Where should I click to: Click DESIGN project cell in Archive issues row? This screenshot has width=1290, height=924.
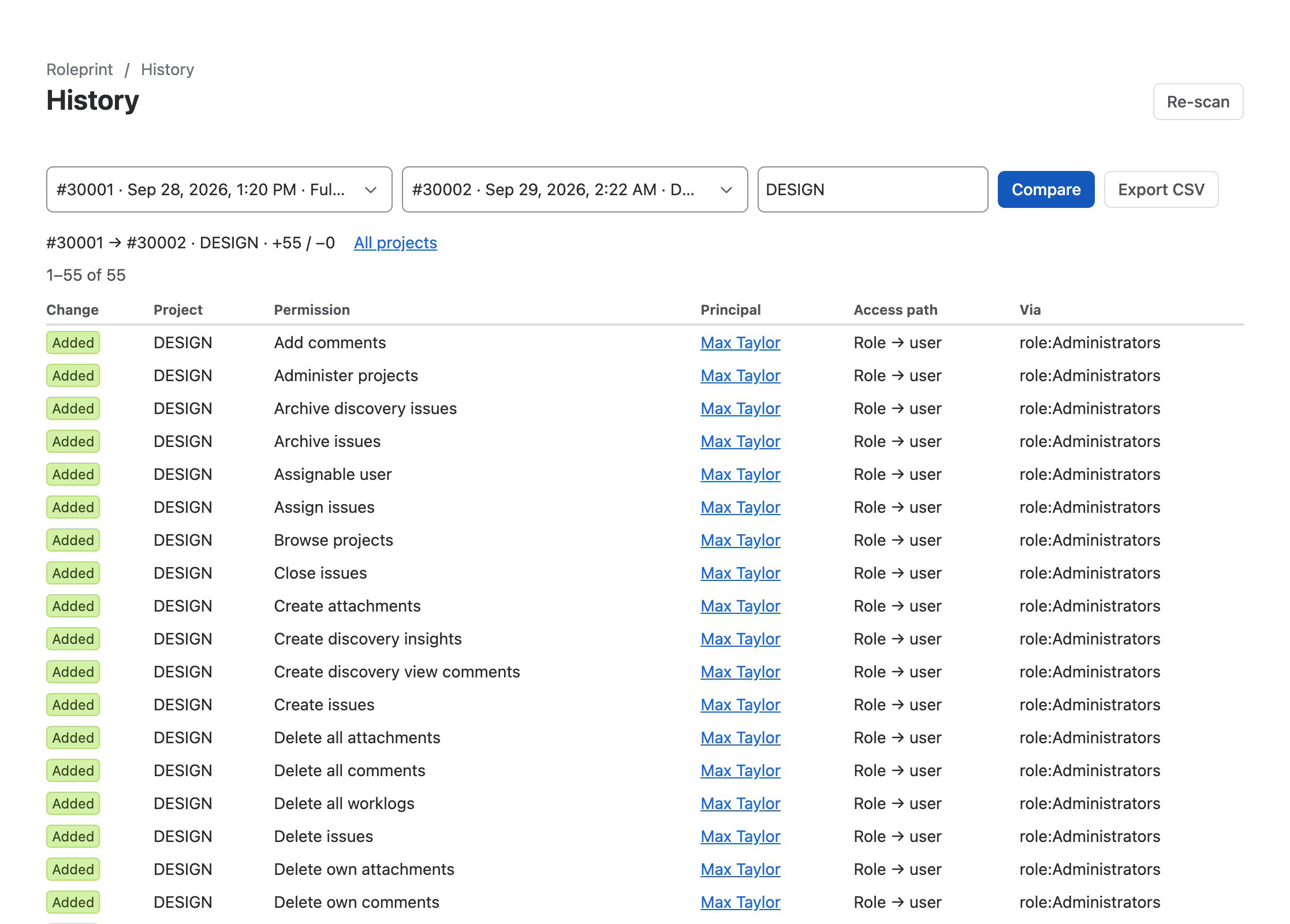(182, 441)
